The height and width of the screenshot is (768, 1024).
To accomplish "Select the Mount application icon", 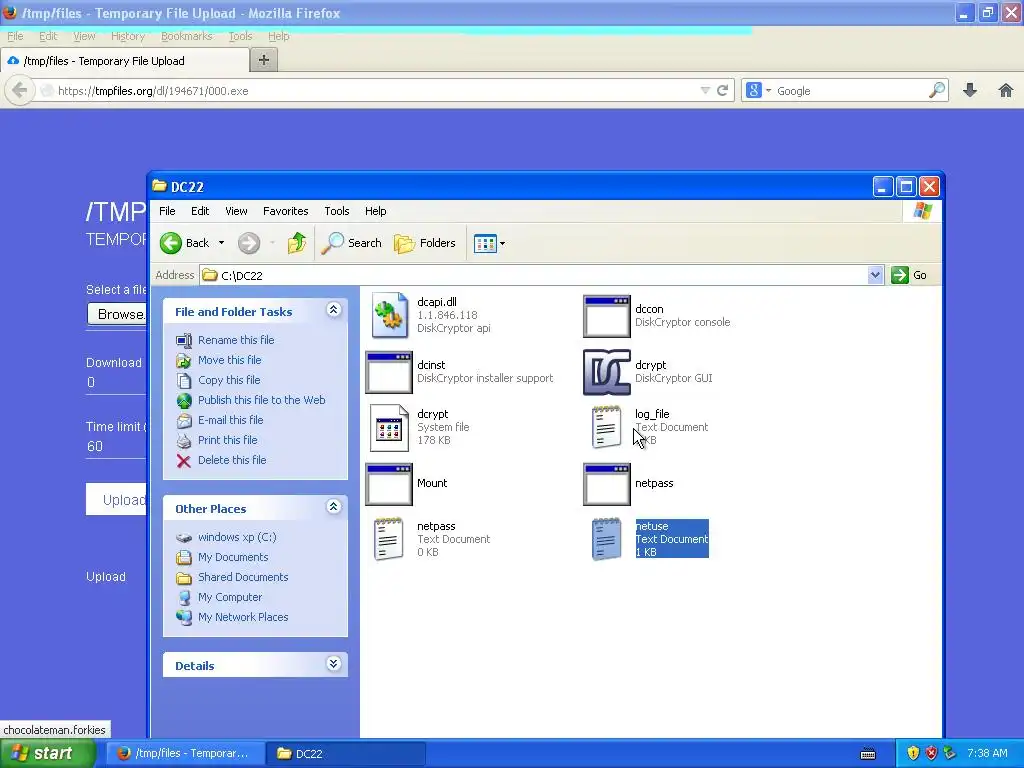I will pos(389,484).
